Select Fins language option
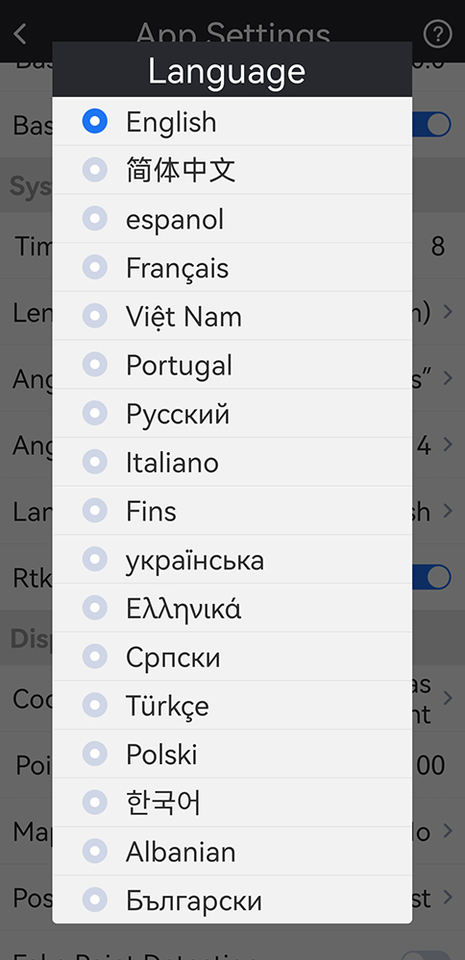 point(232,510)
